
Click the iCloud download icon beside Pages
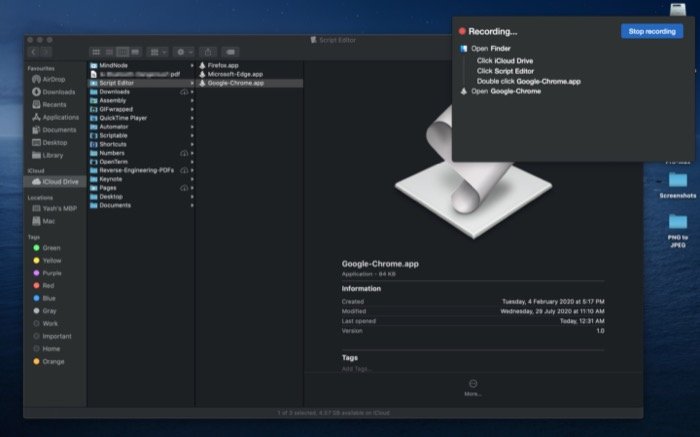point(184,188)
